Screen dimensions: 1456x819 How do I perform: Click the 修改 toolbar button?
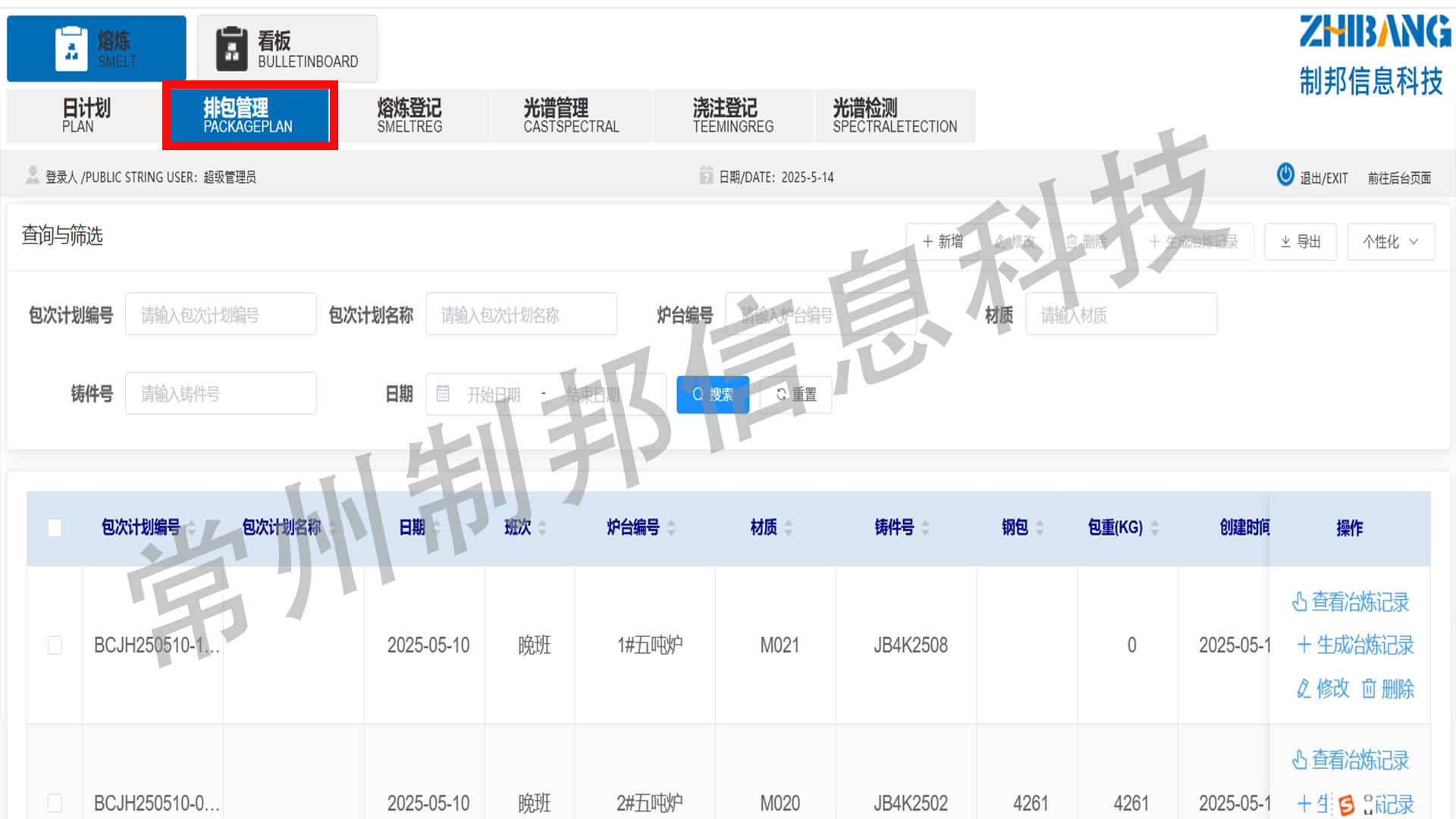point(1014,241)
